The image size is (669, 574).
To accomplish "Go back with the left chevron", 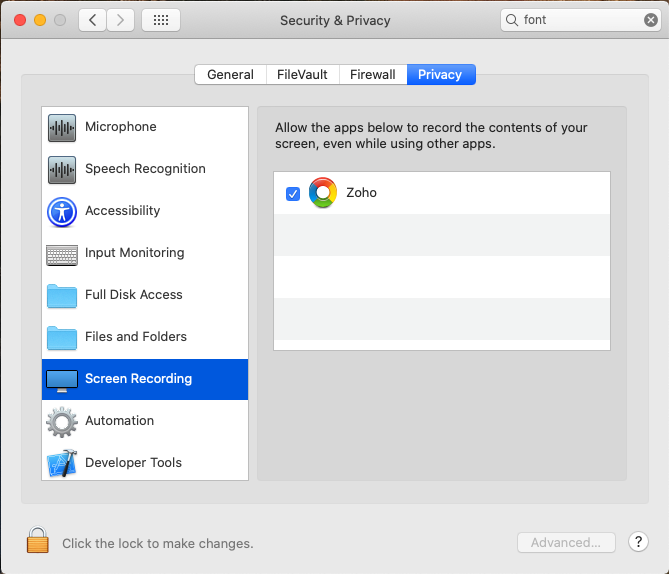I will (93, 20).
